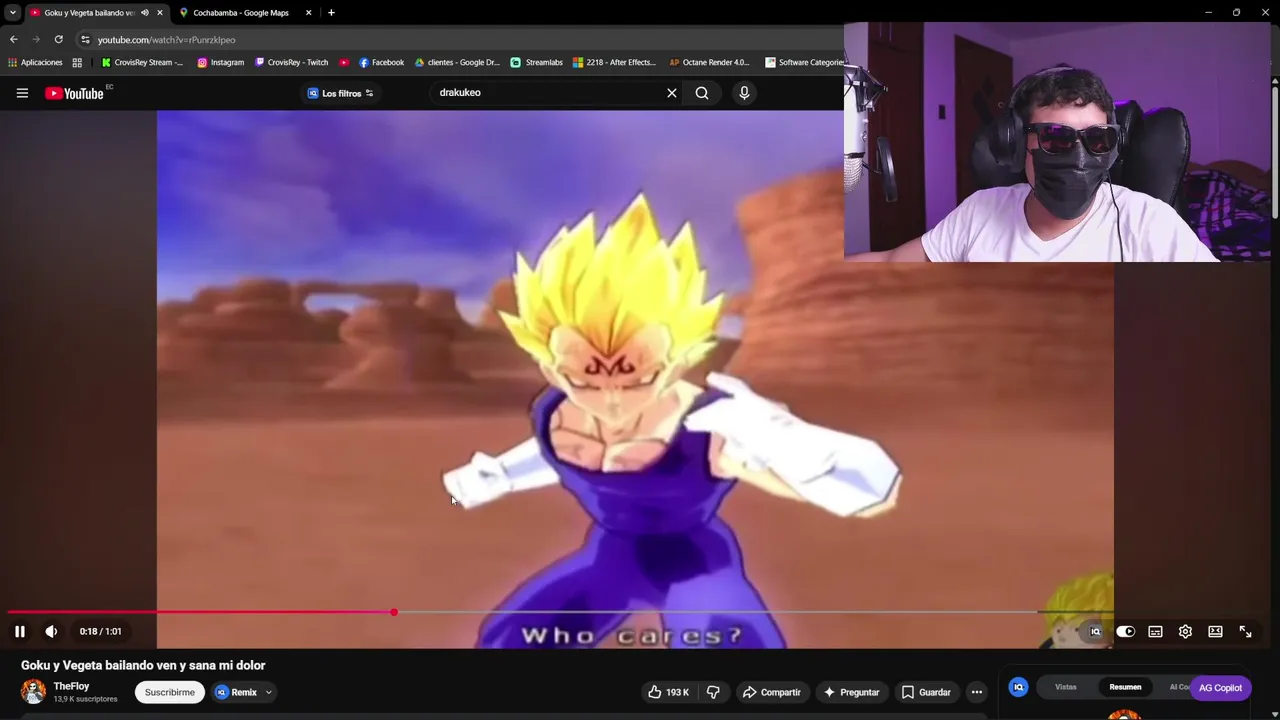Click the Preguntar button
The height and width of the screenshot is (720, 1280).
click(851, 692)
